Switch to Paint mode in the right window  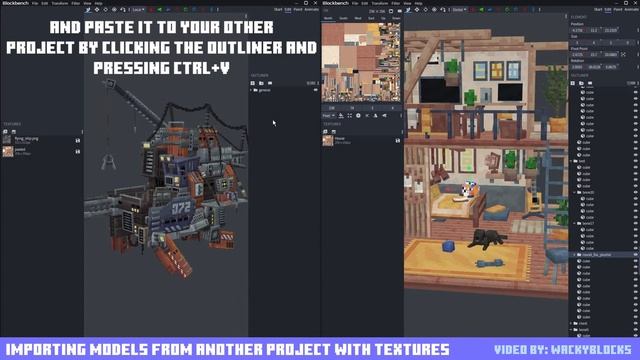click(618, 9)
